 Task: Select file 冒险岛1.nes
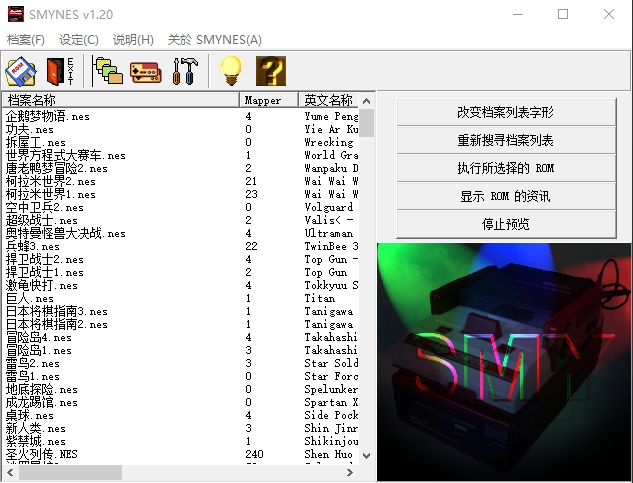[x=39, y=350]
